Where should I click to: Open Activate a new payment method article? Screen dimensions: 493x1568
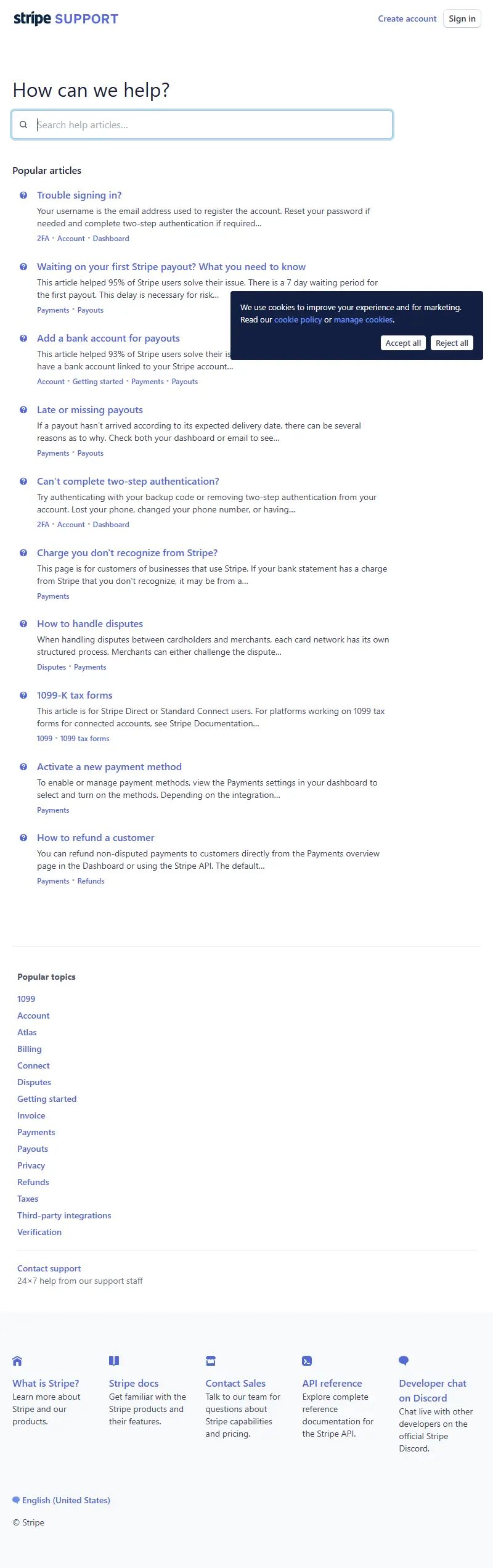pos(110,767)
